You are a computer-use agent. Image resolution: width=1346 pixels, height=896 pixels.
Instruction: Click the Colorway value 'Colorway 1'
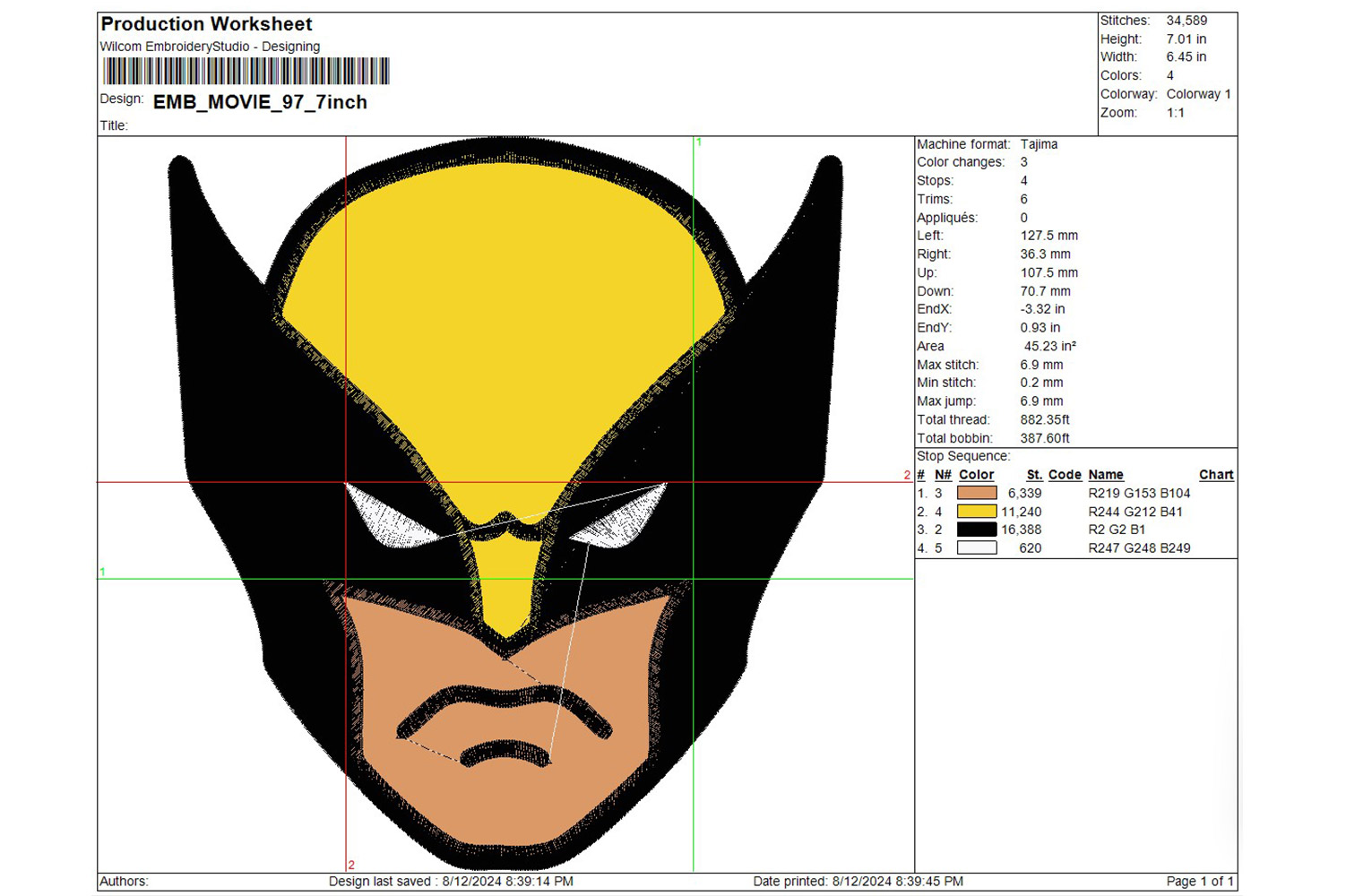1199,94
